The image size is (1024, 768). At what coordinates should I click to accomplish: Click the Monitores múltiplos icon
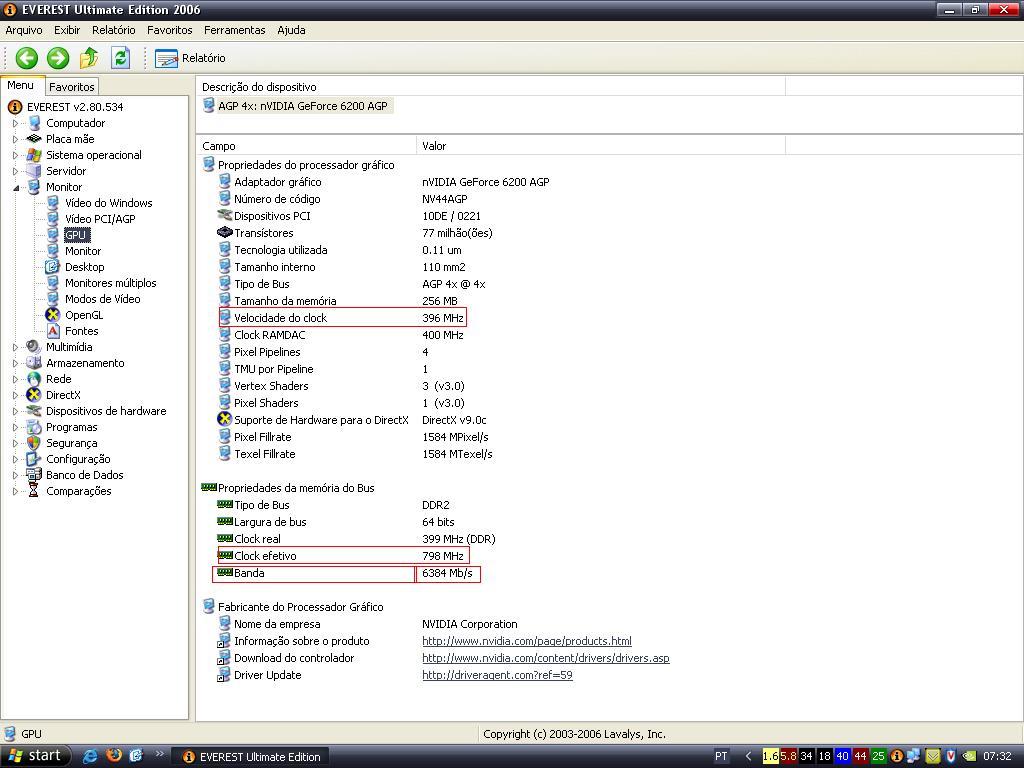click(52, 283)
